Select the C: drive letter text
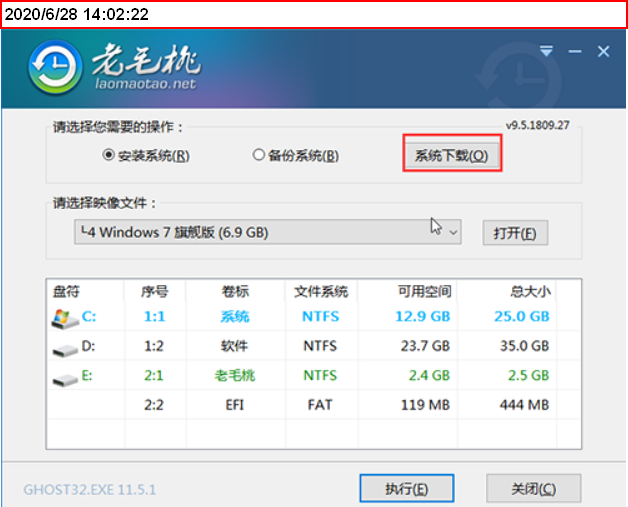Screen dimensions: 628x507 coord(89,316)
